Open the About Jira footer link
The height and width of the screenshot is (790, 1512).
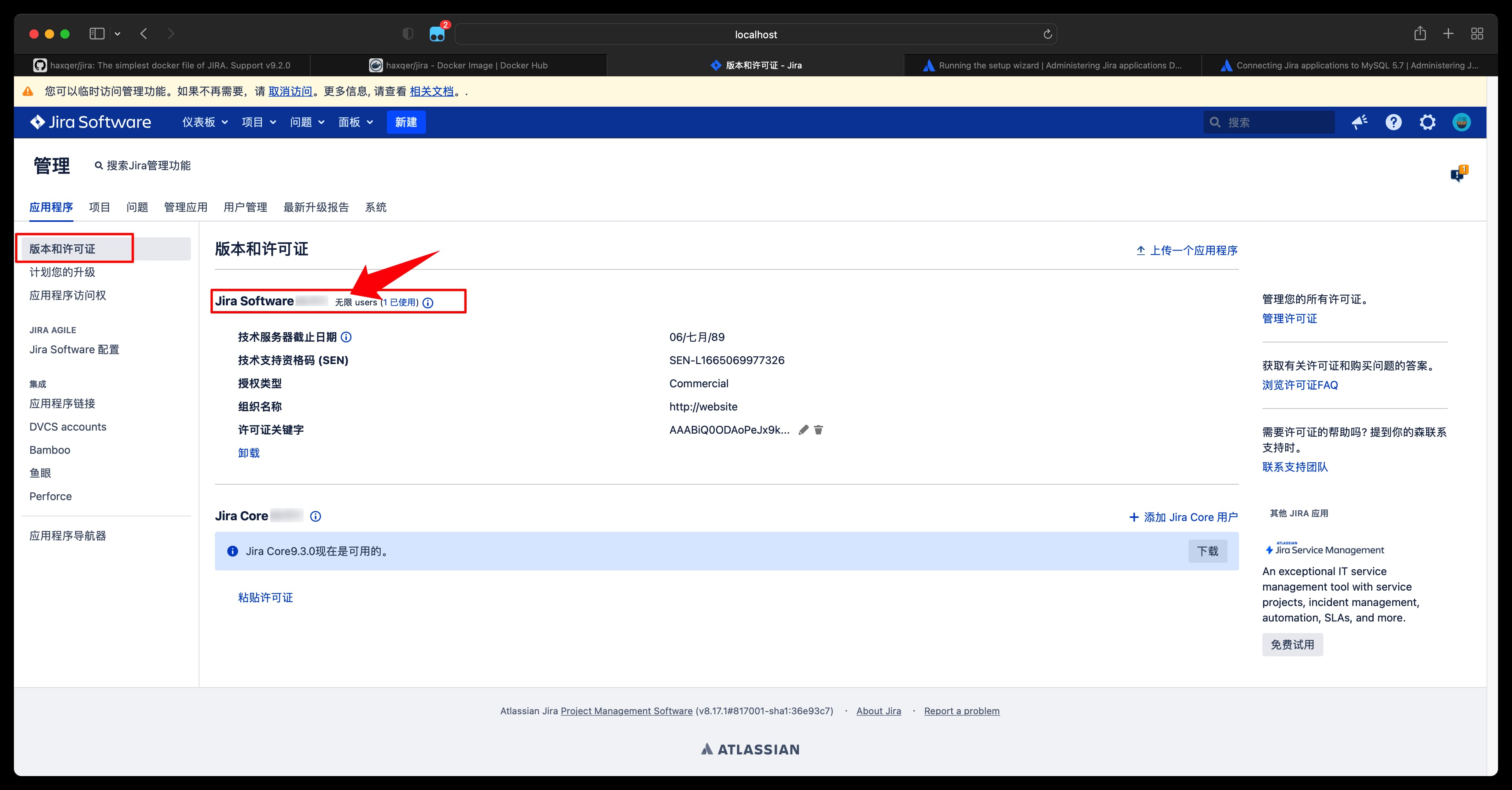click(878, 711)
